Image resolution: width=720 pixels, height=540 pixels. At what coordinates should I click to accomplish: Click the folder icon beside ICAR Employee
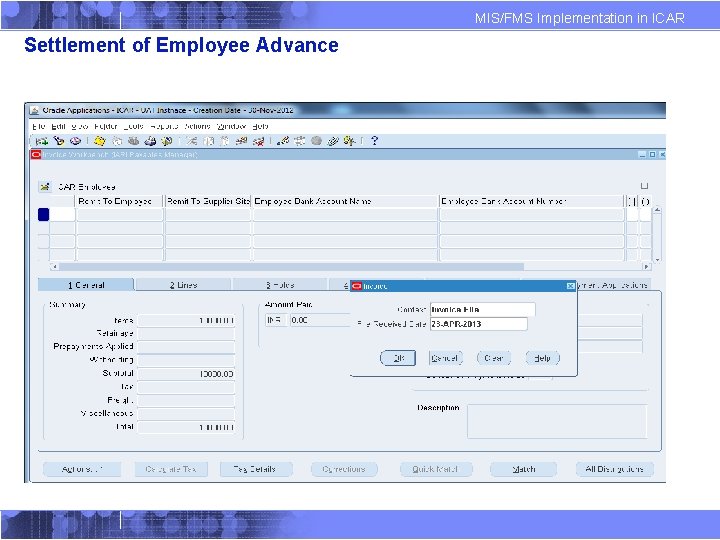45,187
